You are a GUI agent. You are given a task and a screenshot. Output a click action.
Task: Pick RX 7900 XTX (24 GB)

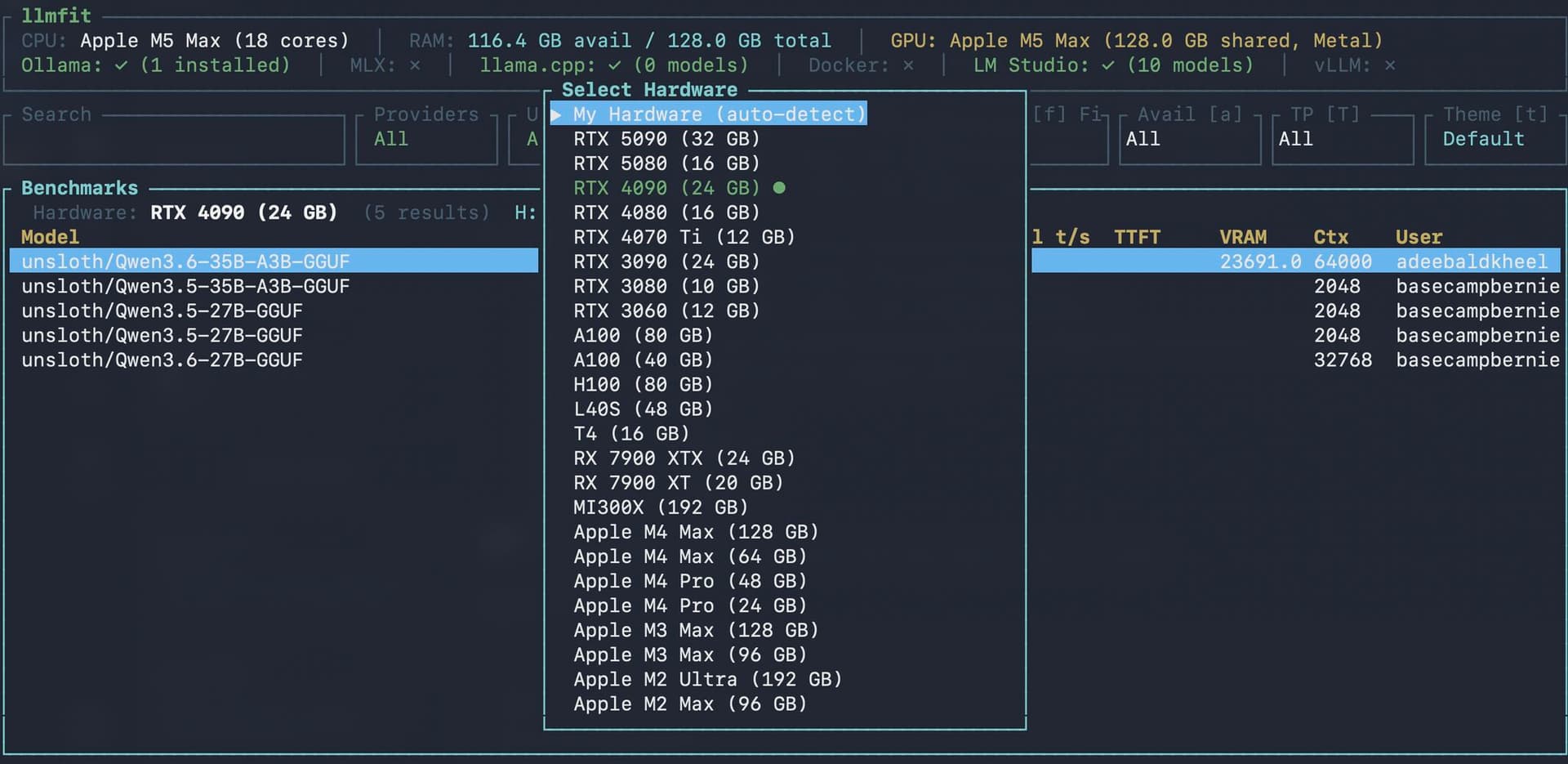coord(684,458)
